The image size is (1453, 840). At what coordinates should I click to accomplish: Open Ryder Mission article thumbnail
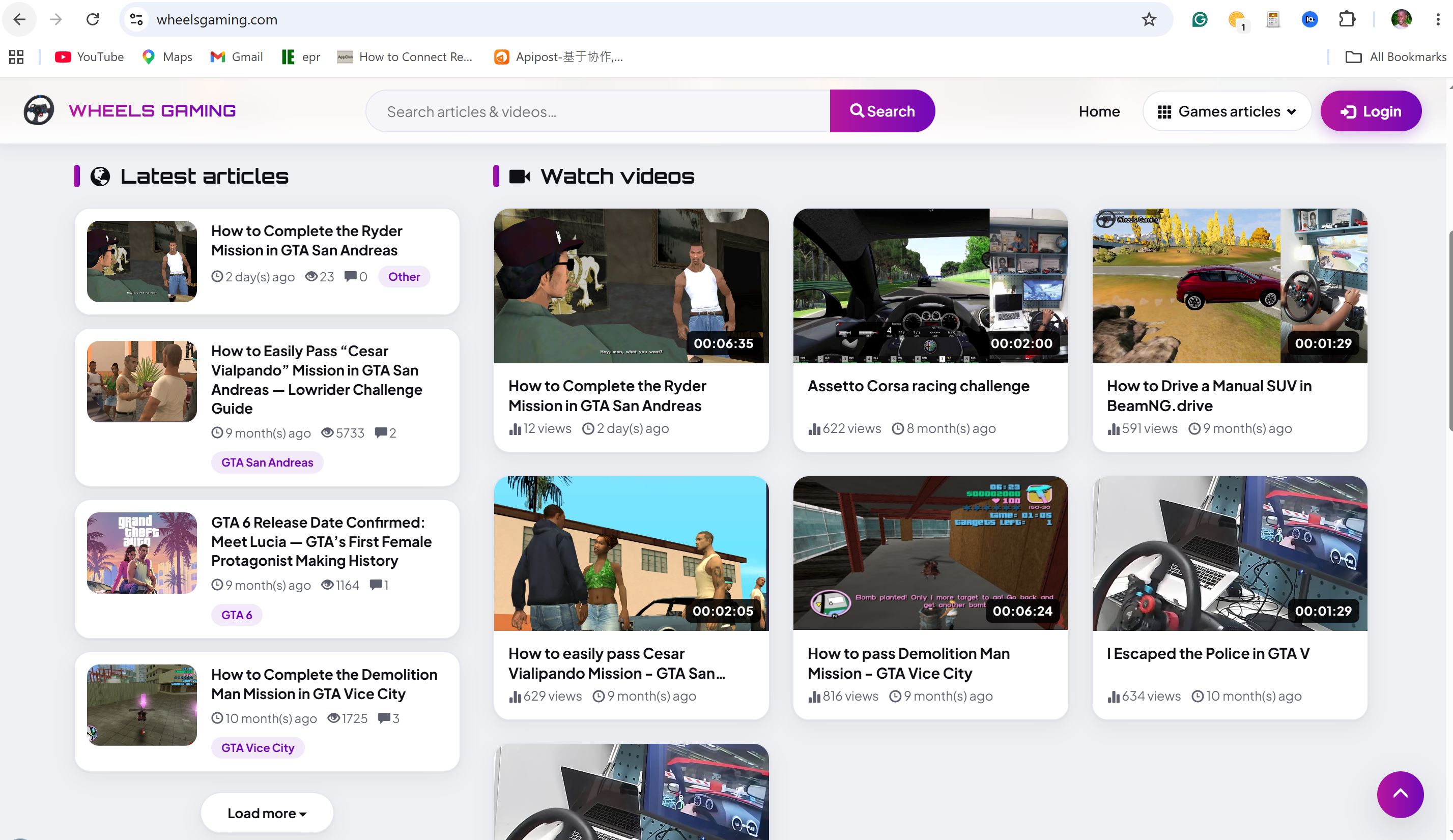click(x=142, y=261)
